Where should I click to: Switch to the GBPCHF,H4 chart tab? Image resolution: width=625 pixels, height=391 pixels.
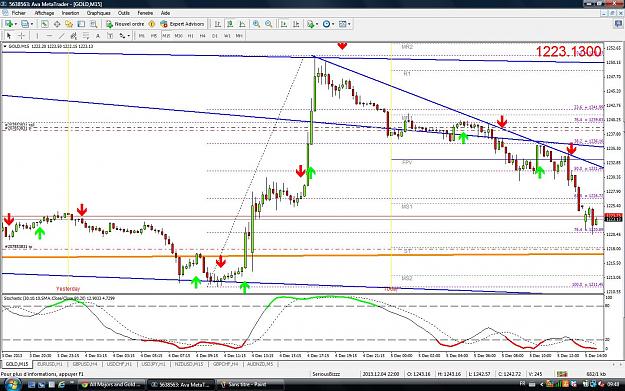pyautogui.click(x=226, y=364)
